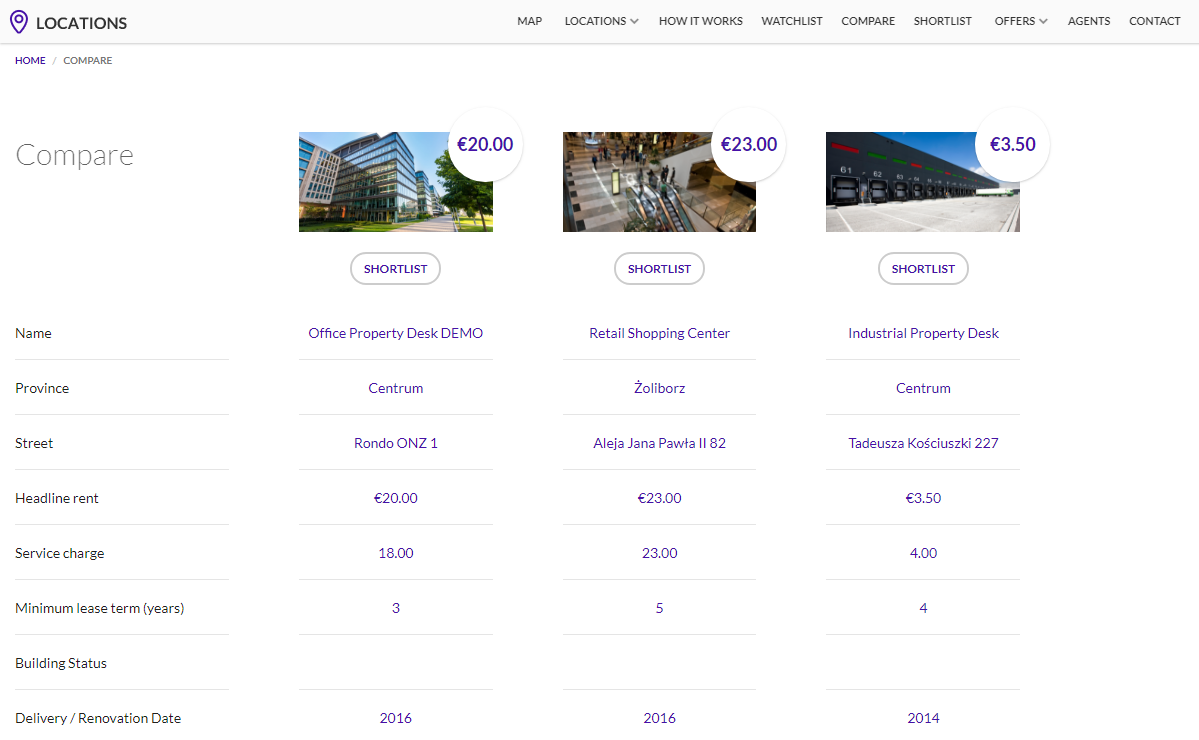This screenshot has width=1199, height=740.
Task: Go to the CONTACT page
Action: pyautogui.click(x=1155, y=21)
